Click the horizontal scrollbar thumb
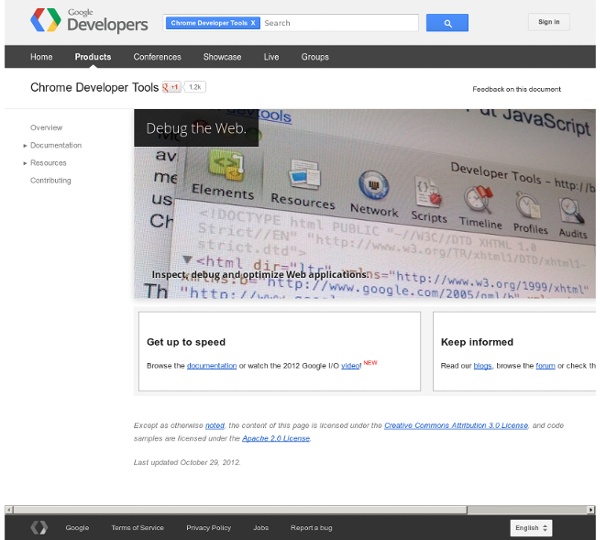600x540 pixels. point(240,510)
